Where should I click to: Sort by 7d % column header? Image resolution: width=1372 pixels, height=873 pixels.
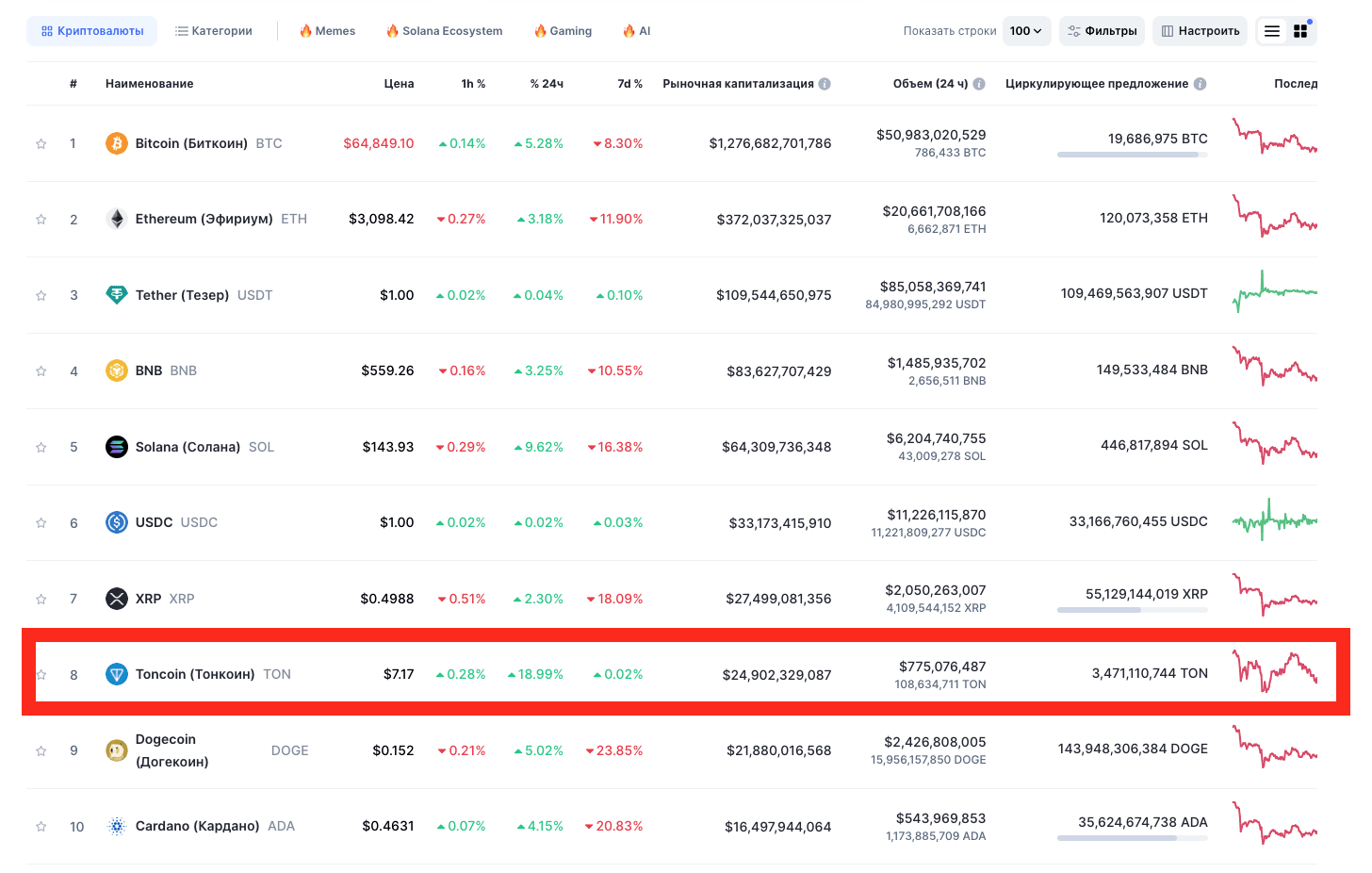630,84
